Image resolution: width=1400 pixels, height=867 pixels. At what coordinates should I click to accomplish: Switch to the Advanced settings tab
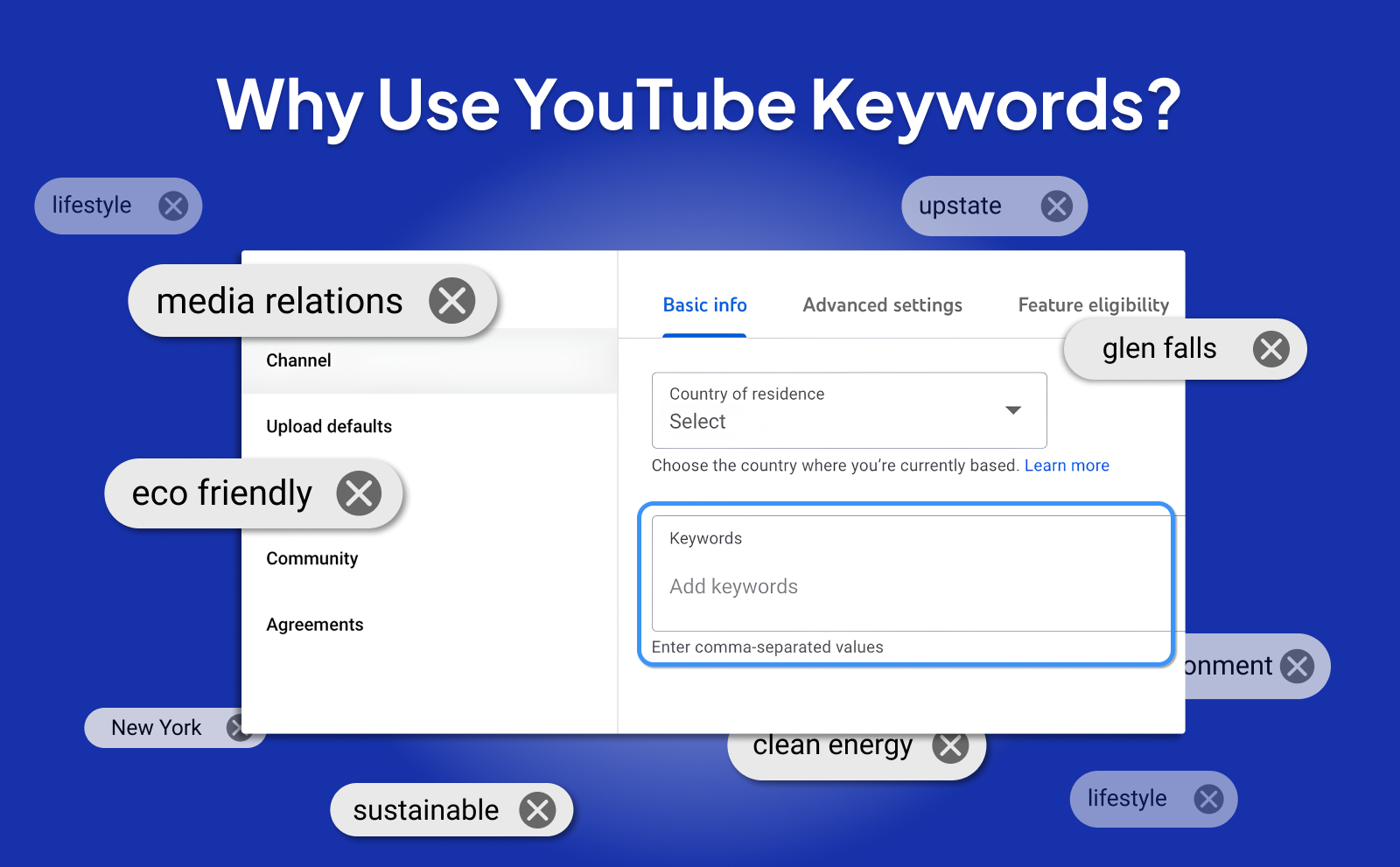click(883, 305)
